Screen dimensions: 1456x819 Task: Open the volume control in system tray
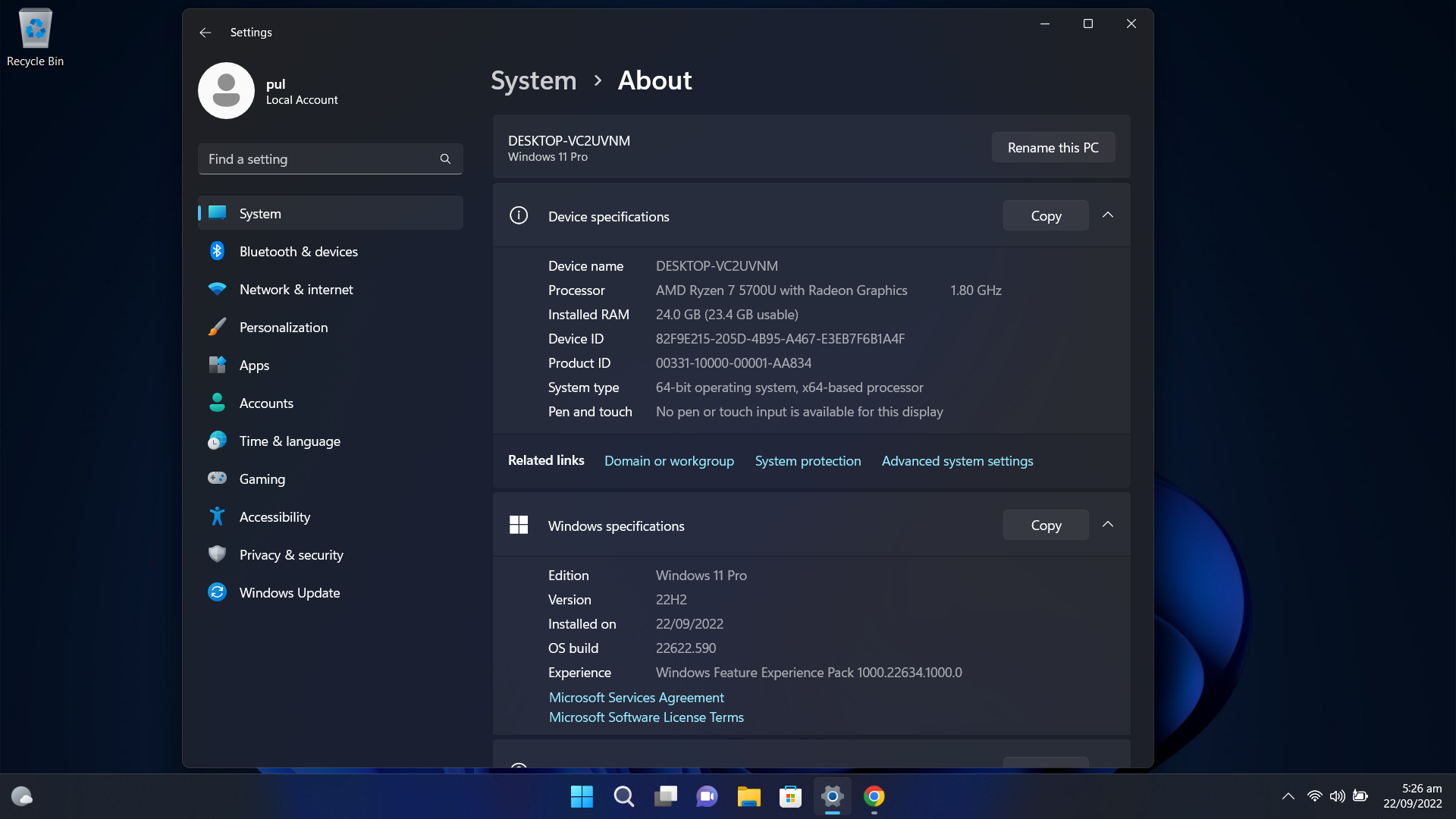(1337, 796)
